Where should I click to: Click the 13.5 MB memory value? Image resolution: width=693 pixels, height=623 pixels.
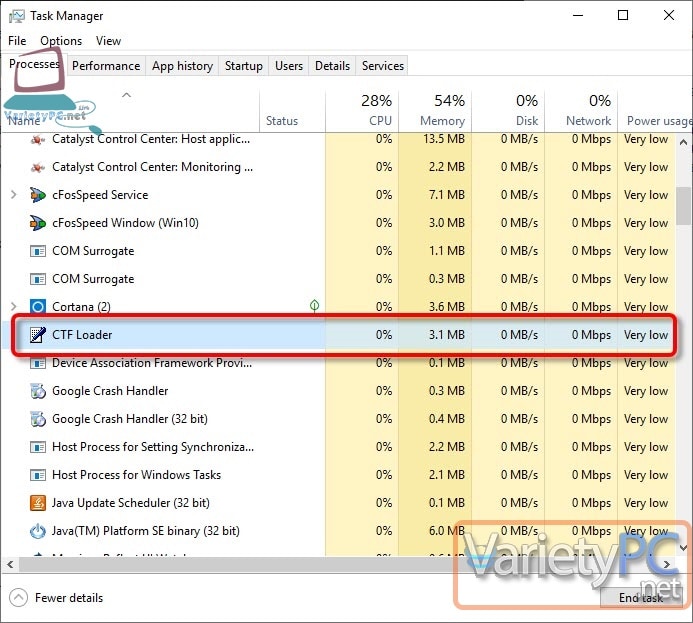point(444,139)
